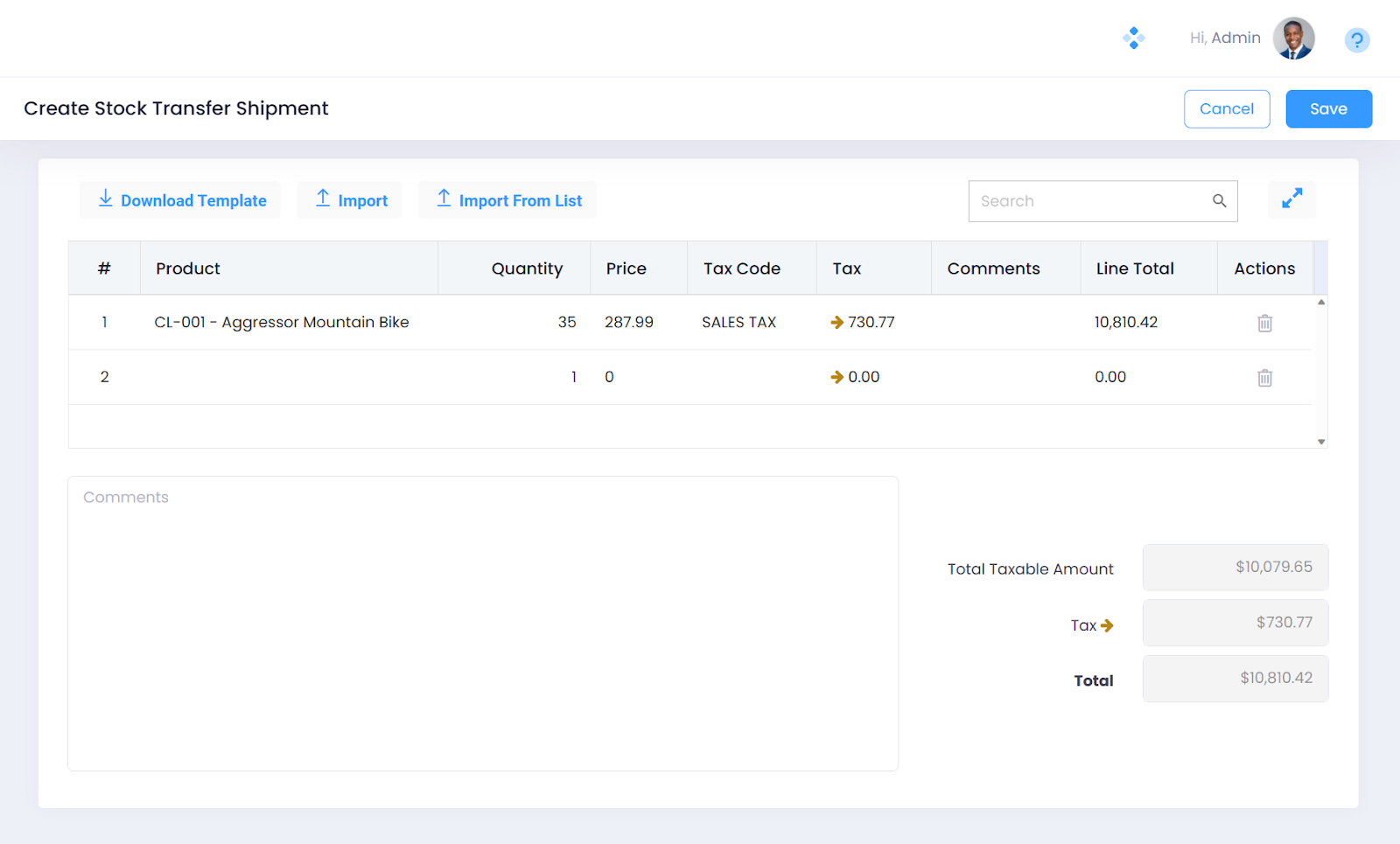Open the help question mark icon
The width and height of the screenshot is (1400, 844).
point(1356,40)
